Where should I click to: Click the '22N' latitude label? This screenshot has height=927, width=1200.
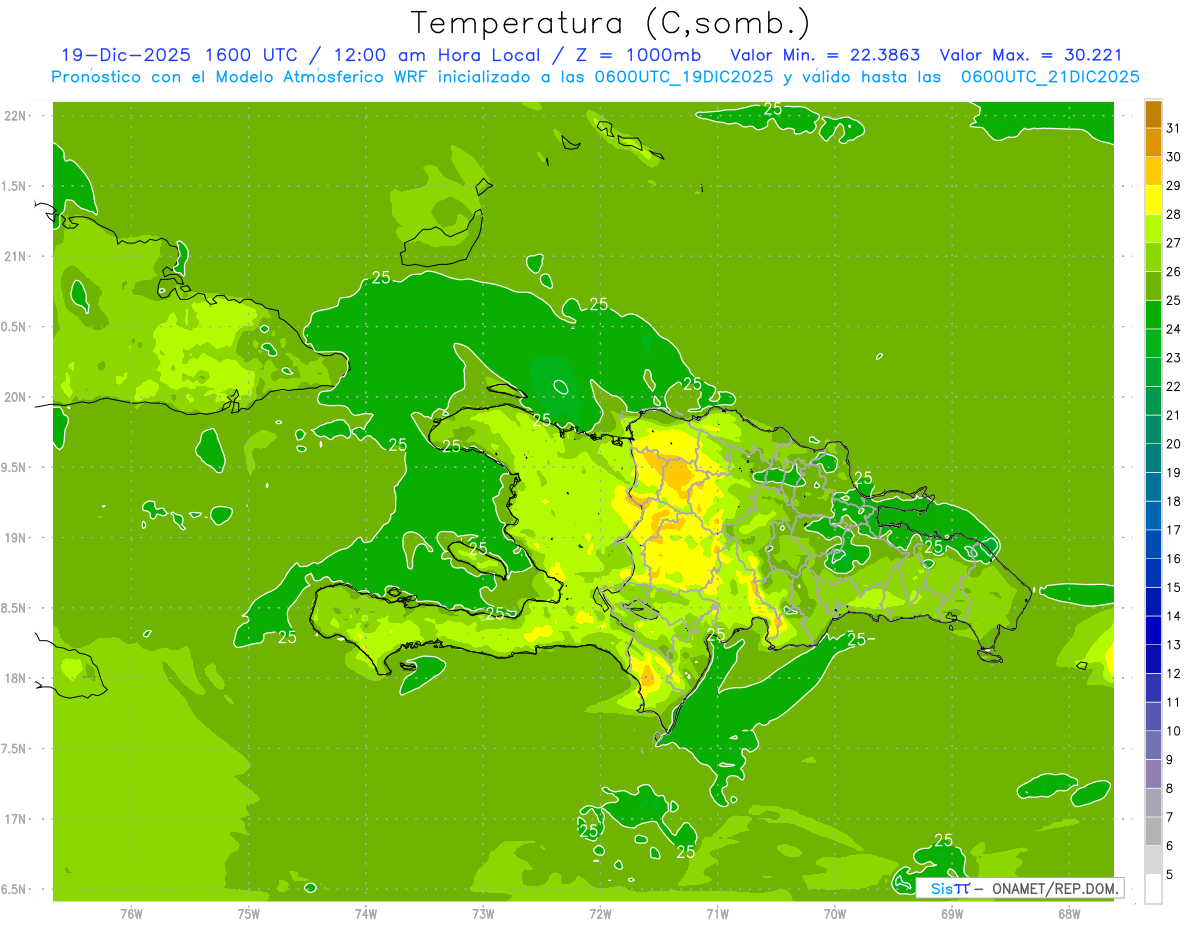click(16, 115)
